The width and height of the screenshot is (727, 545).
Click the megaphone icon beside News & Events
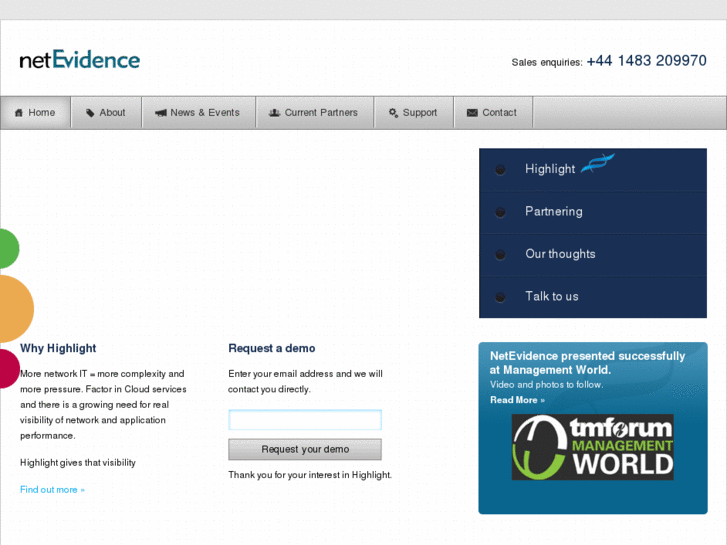160,113
